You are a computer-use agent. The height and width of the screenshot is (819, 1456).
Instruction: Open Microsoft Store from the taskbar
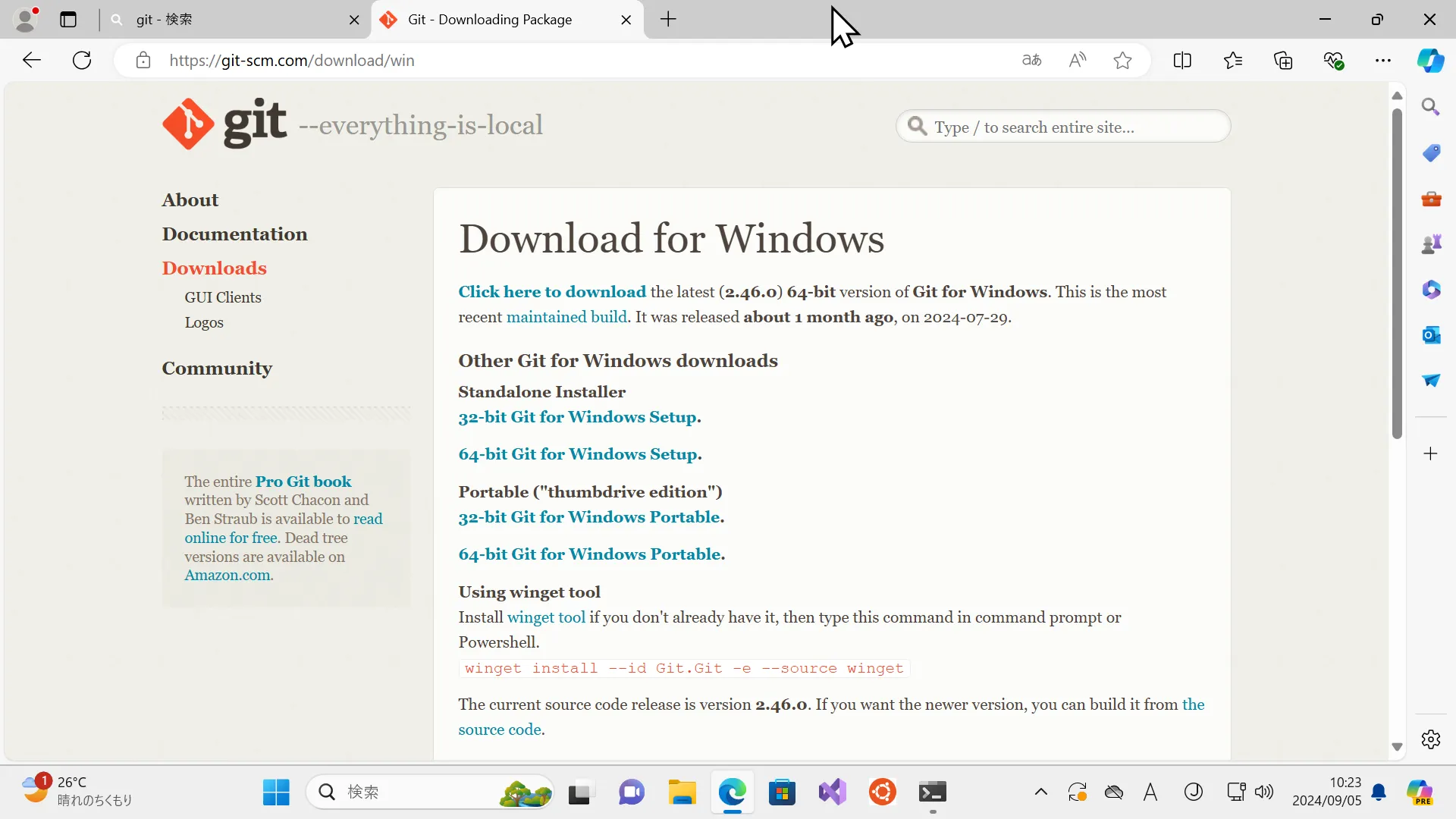[x=782, y=792]
